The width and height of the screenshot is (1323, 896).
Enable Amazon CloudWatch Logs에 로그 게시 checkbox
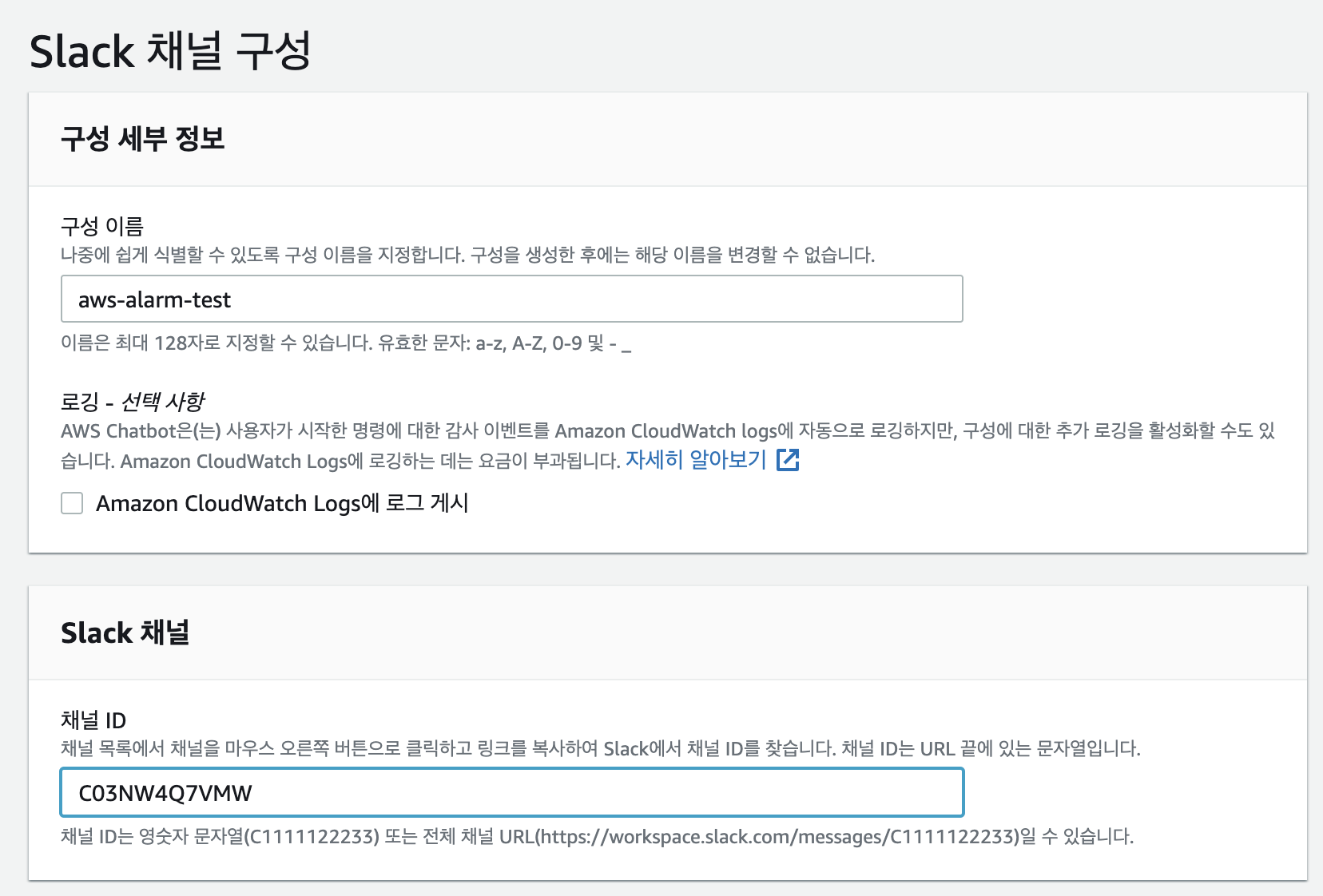point(72,503)
